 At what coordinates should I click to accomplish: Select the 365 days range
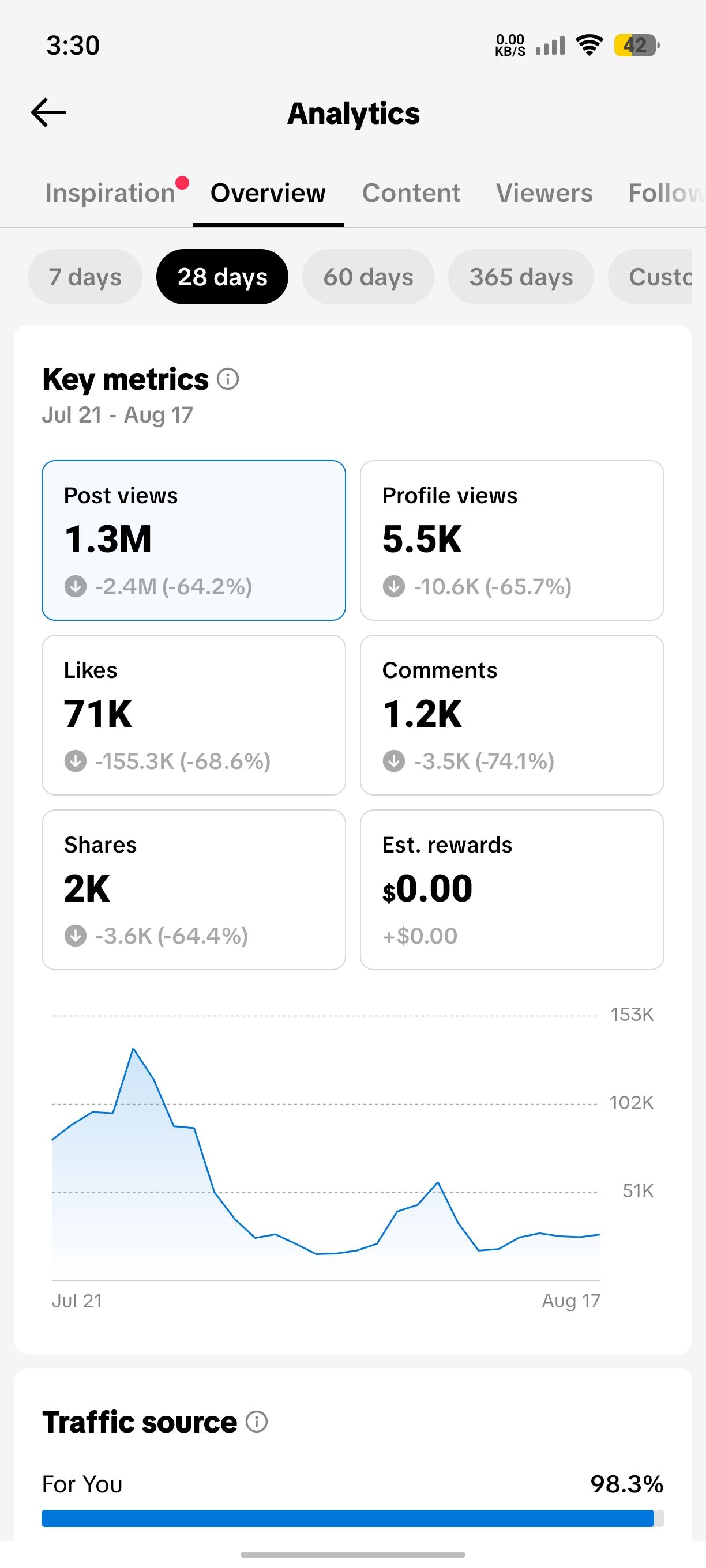click(521, 277)
